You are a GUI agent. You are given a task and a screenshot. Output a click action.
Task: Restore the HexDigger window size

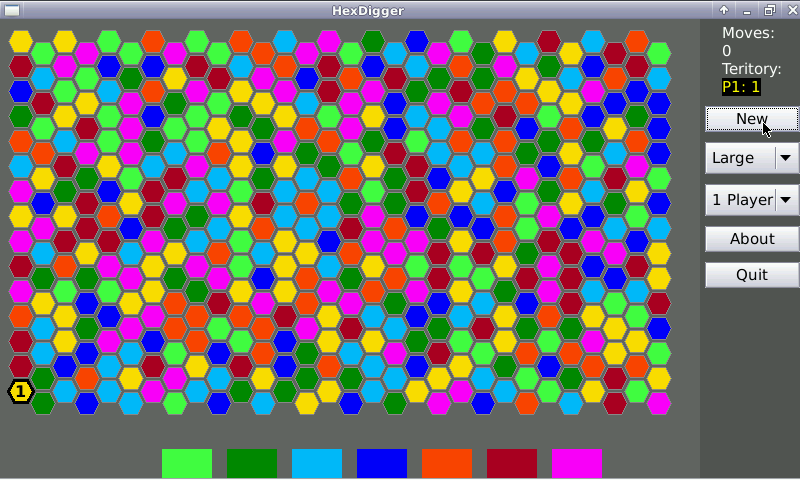coord(770,10)
